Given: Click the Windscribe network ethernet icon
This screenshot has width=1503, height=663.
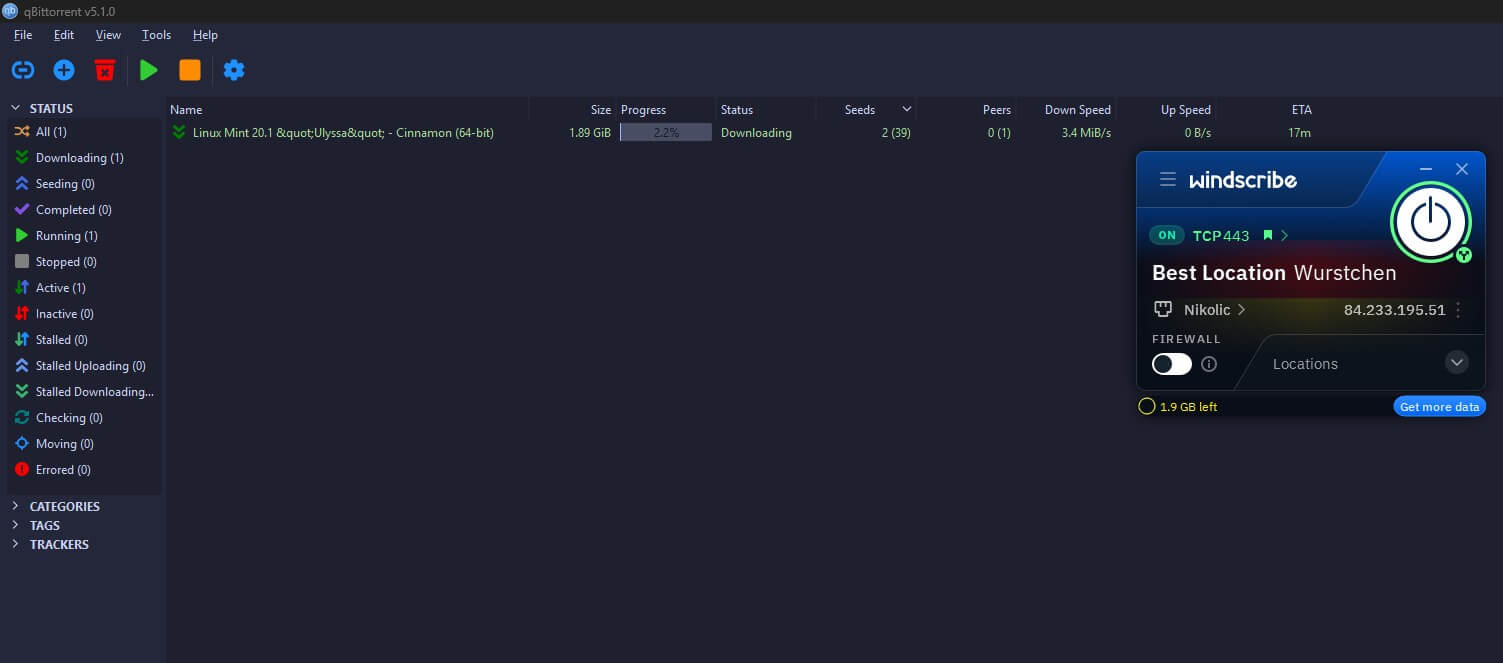Looking at the screenshot, I should point(1163,310).
